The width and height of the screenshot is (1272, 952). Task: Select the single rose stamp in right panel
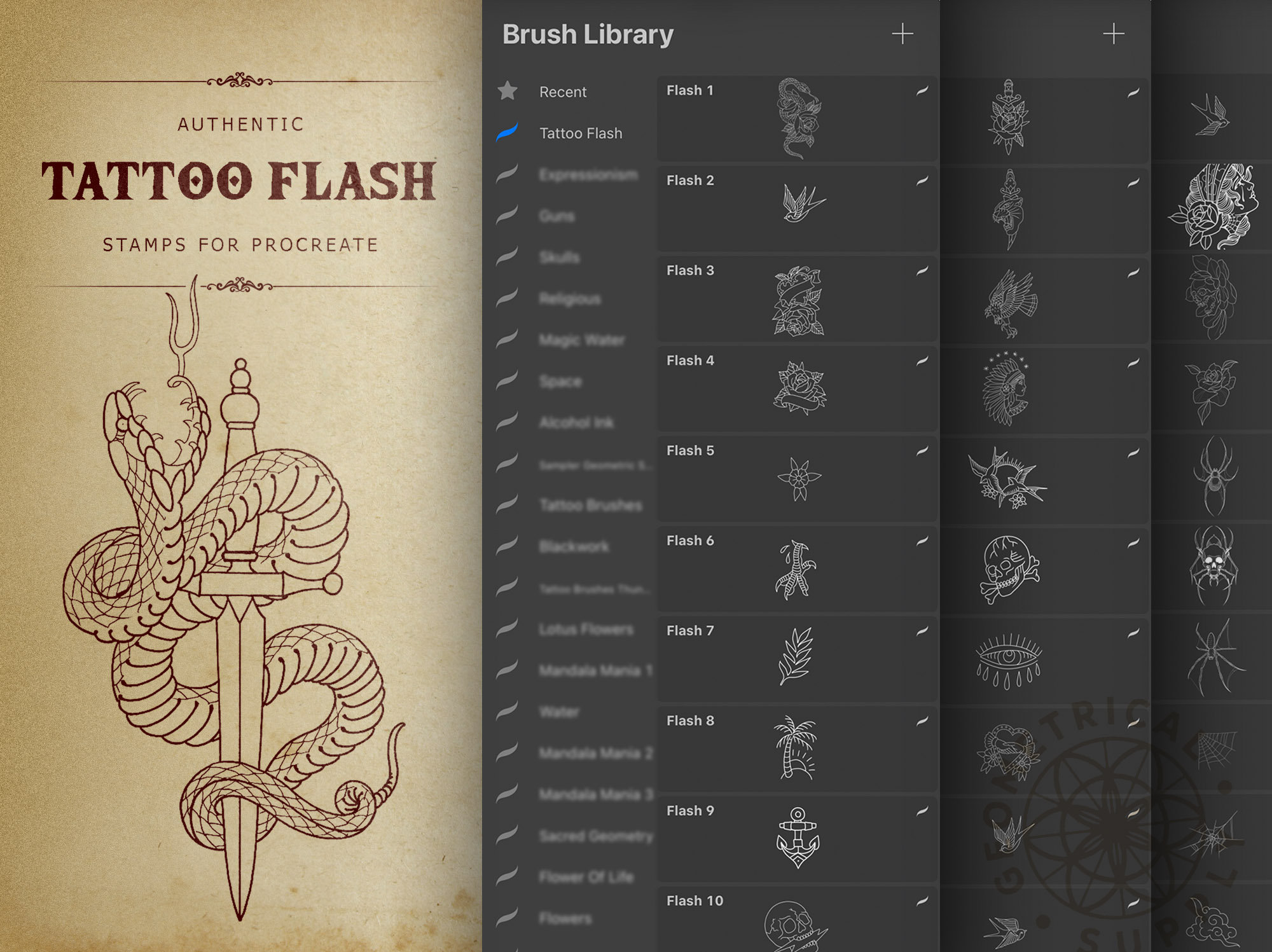click(1211, 391)
